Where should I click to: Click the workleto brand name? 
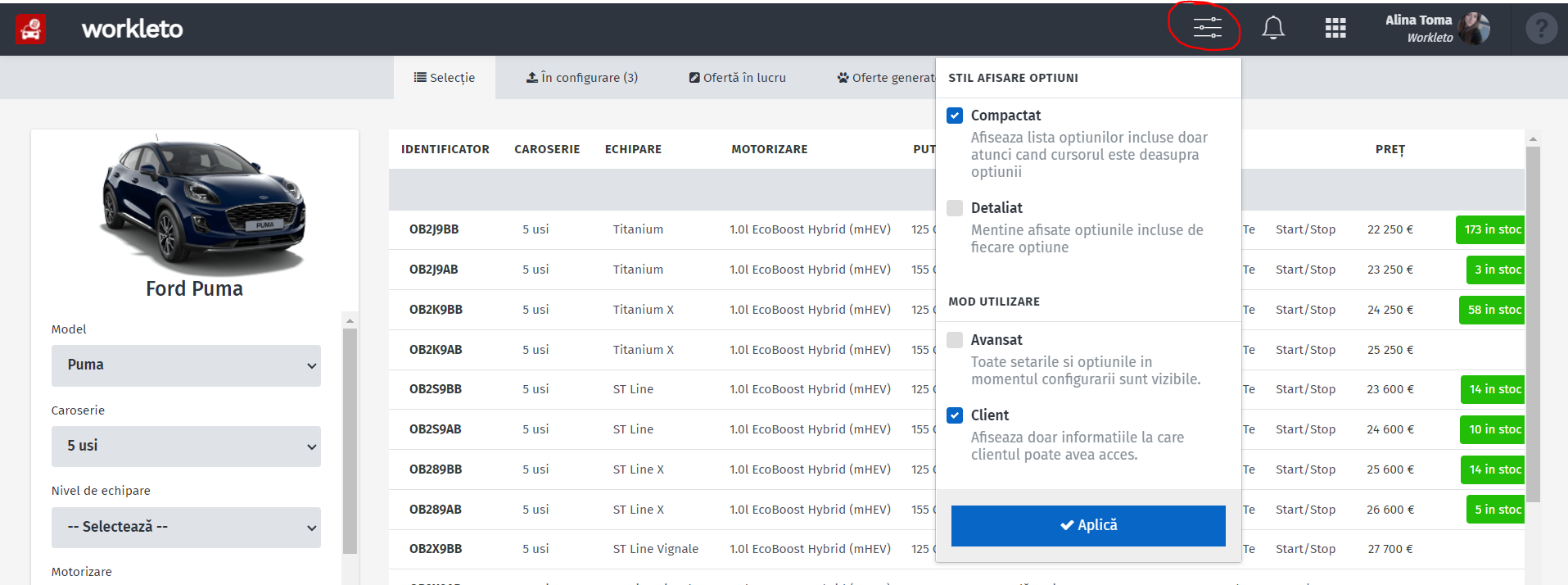tap(132, 29)
